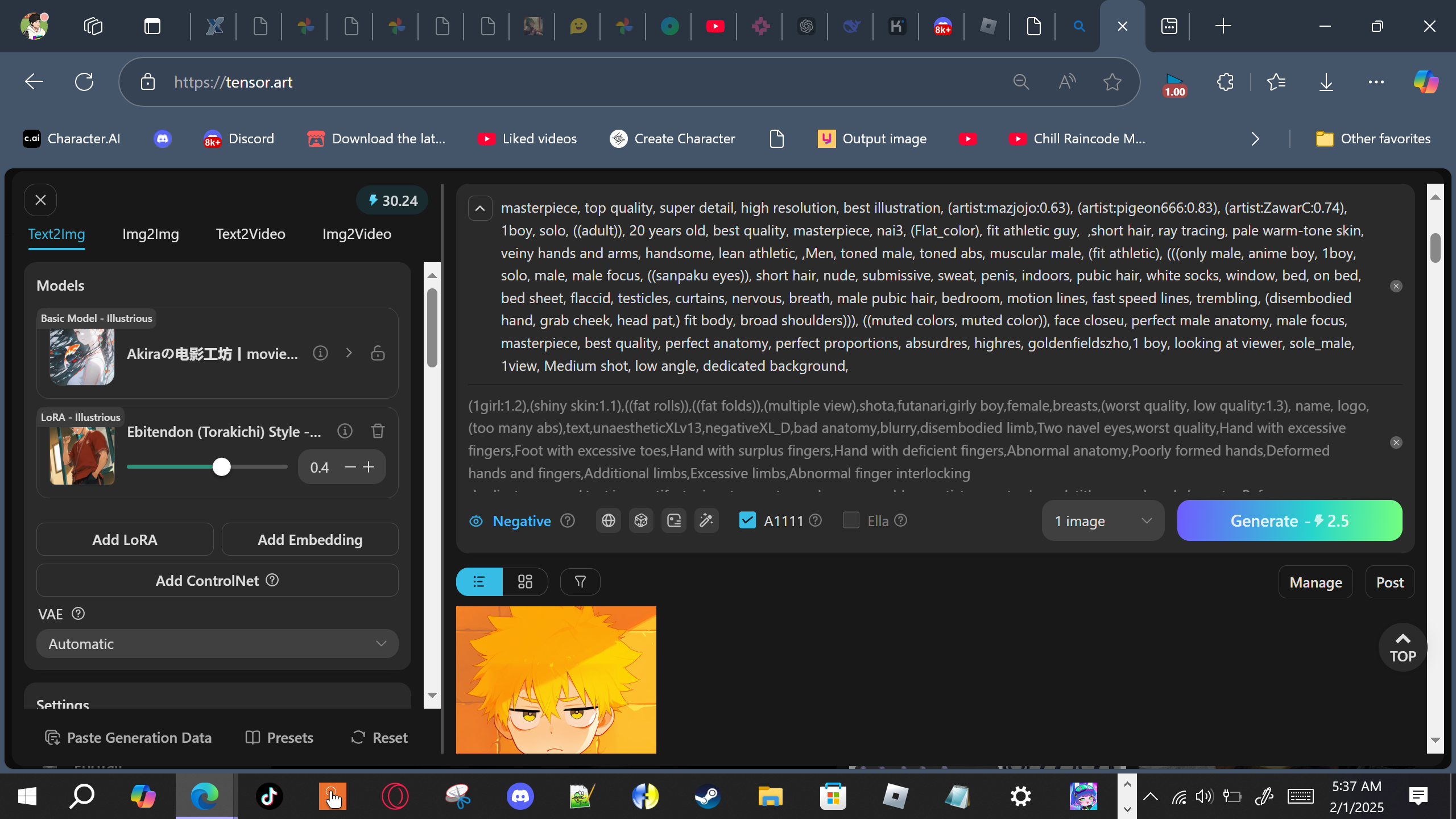
Task: Click the dice random prompt icon
Action: [641, 520]
